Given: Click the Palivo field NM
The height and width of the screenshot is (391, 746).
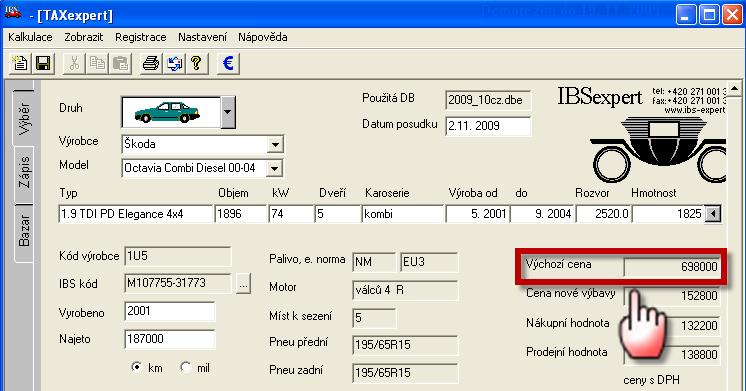Looking at the screenshot, I should 374,262.
